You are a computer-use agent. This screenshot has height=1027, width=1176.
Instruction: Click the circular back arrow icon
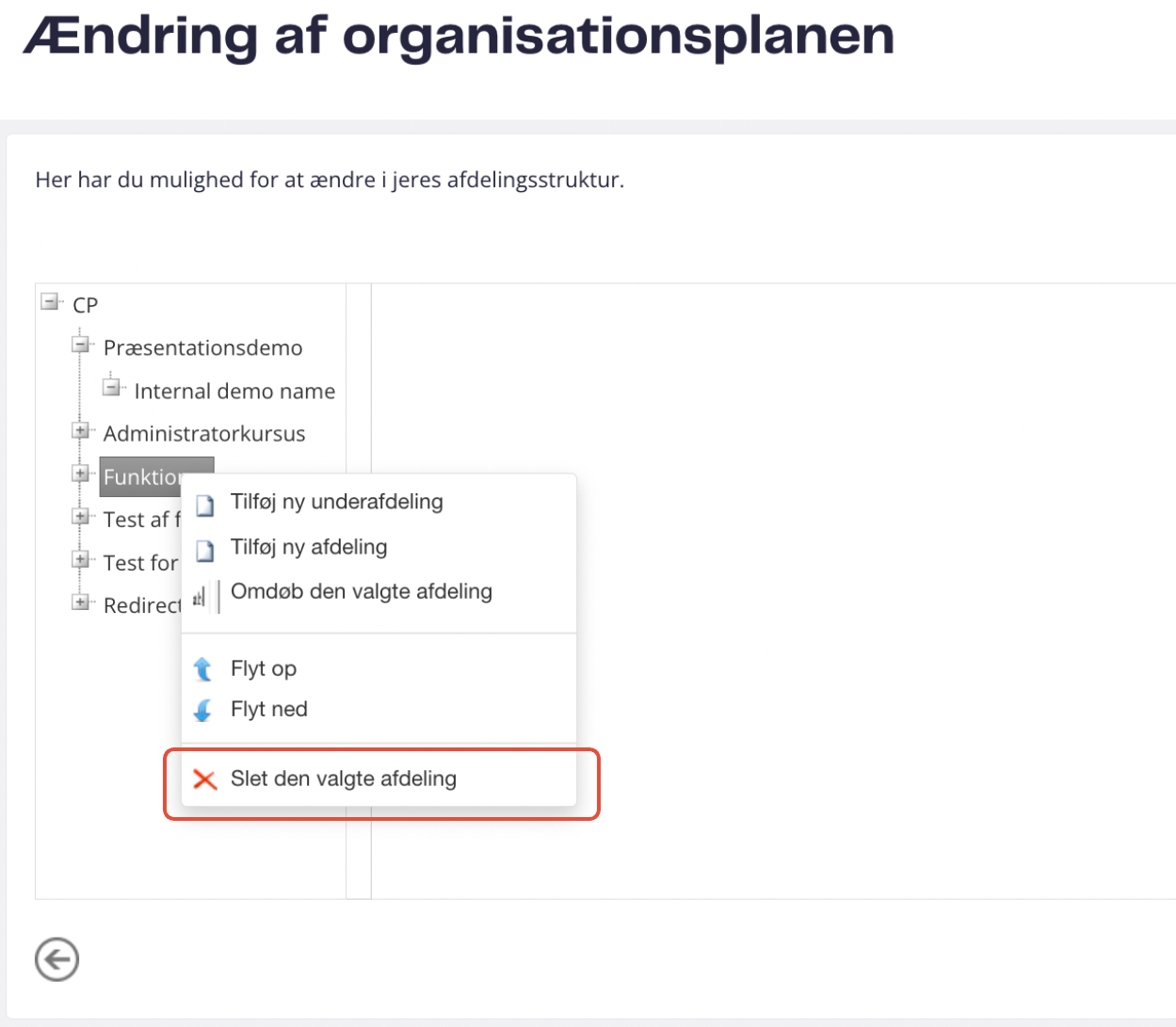point(56,960)
